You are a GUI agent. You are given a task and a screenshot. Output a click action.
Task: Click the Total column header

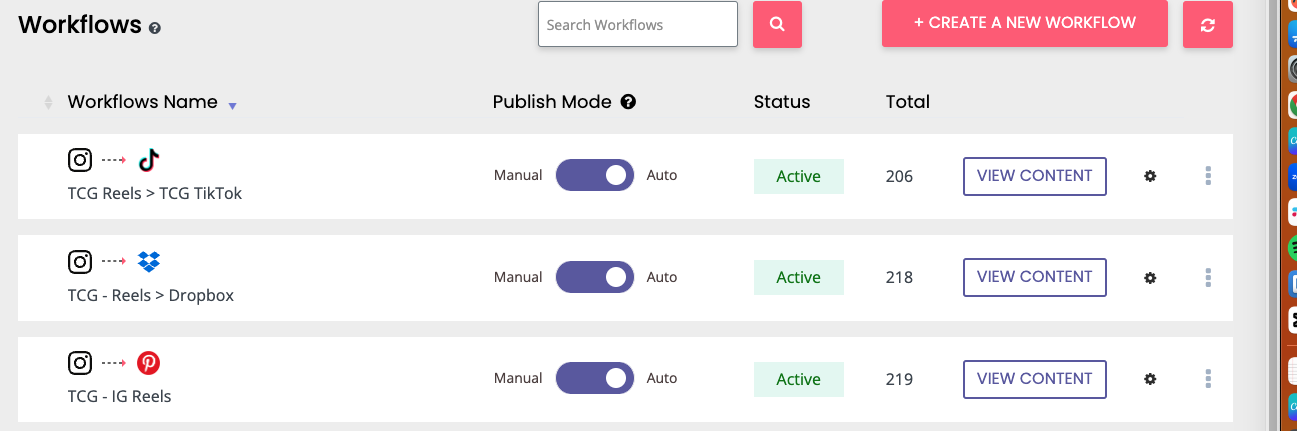click(x=908, y=102)
